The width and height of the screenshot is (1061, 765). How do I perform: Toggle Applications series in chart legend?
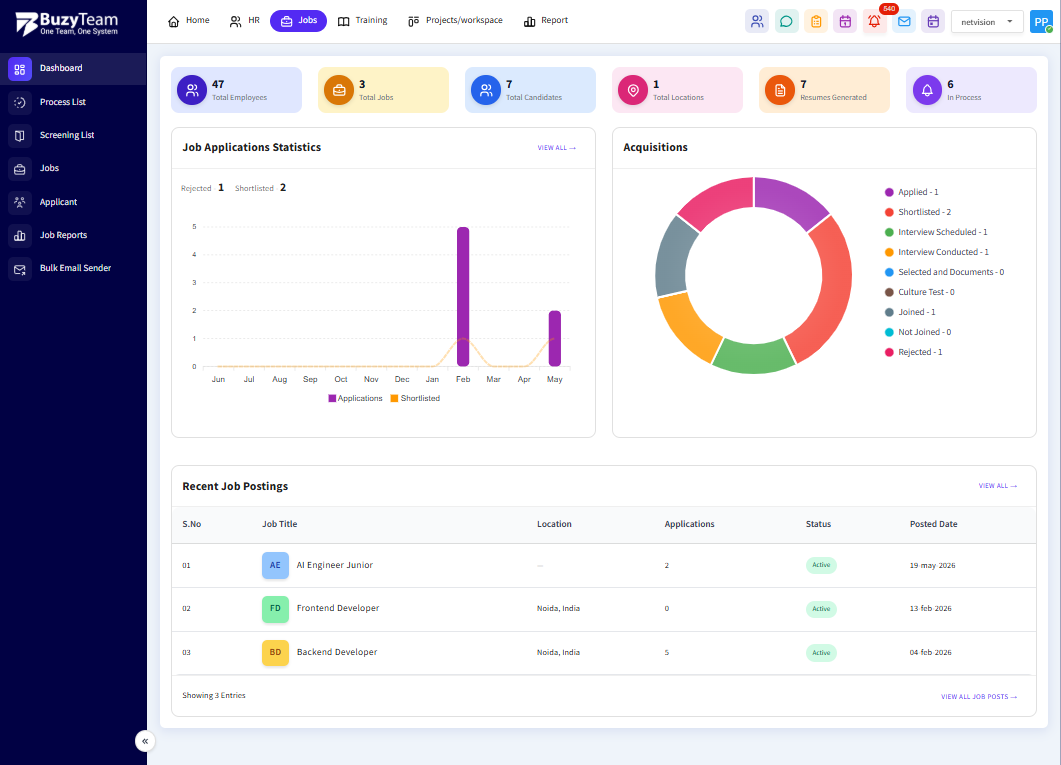click(x=355, y=398)
